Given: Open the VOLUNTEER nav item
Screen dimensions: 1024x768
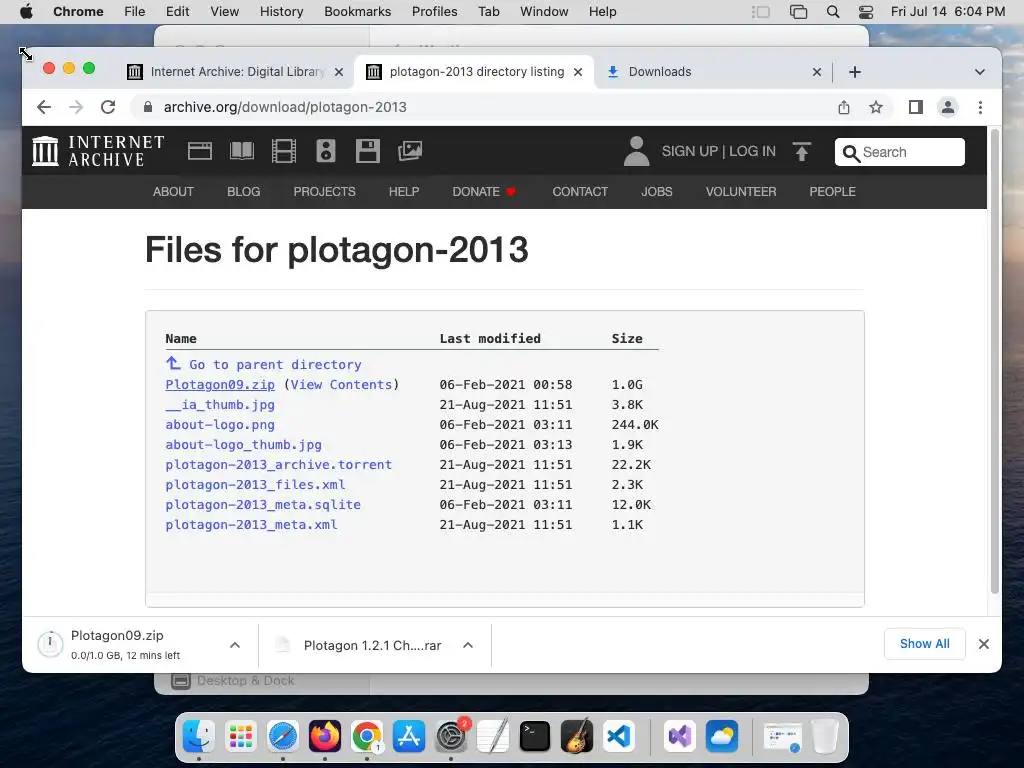Looking at the screenshot, I should click(x=741, y=191).
